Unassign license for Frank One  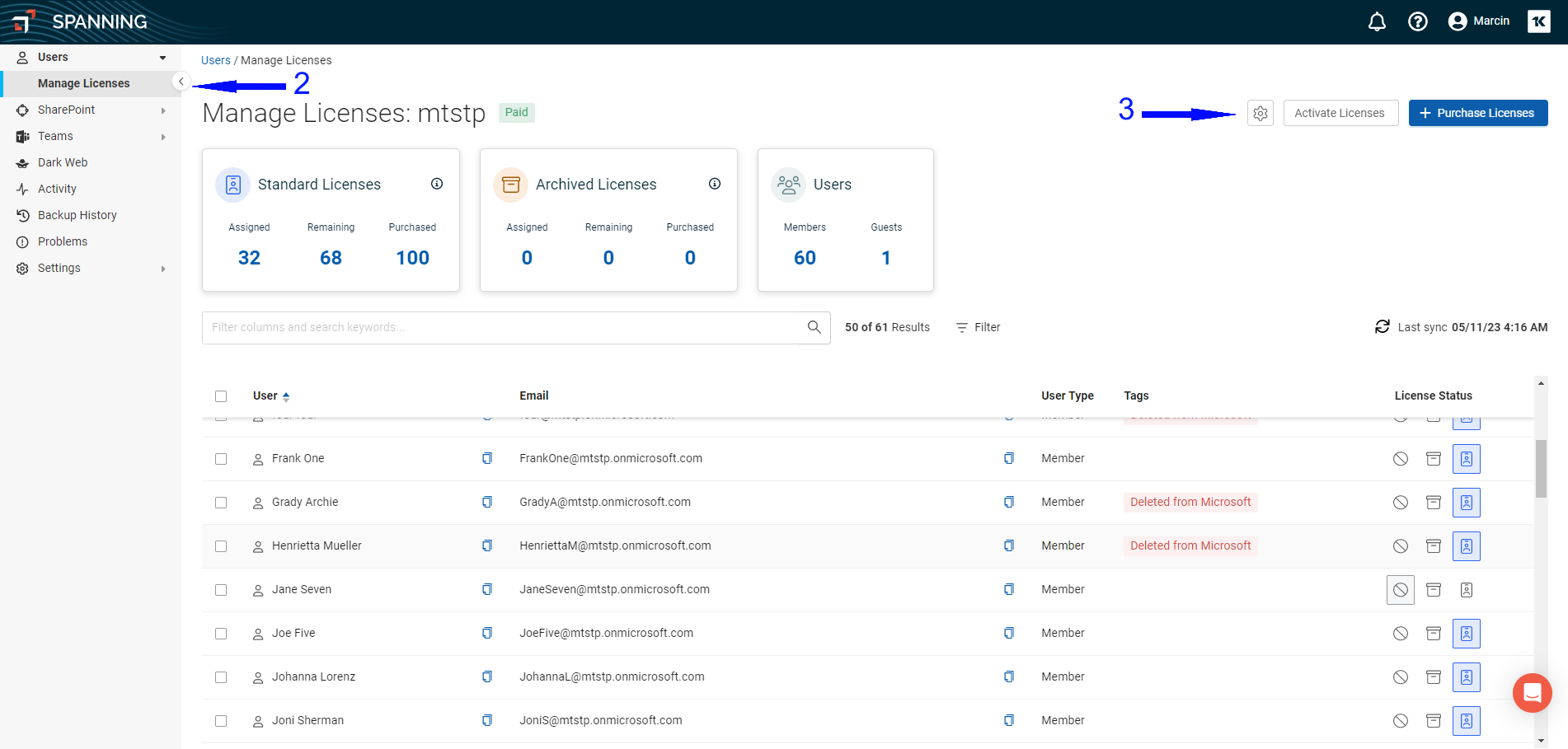(1401, 459)
